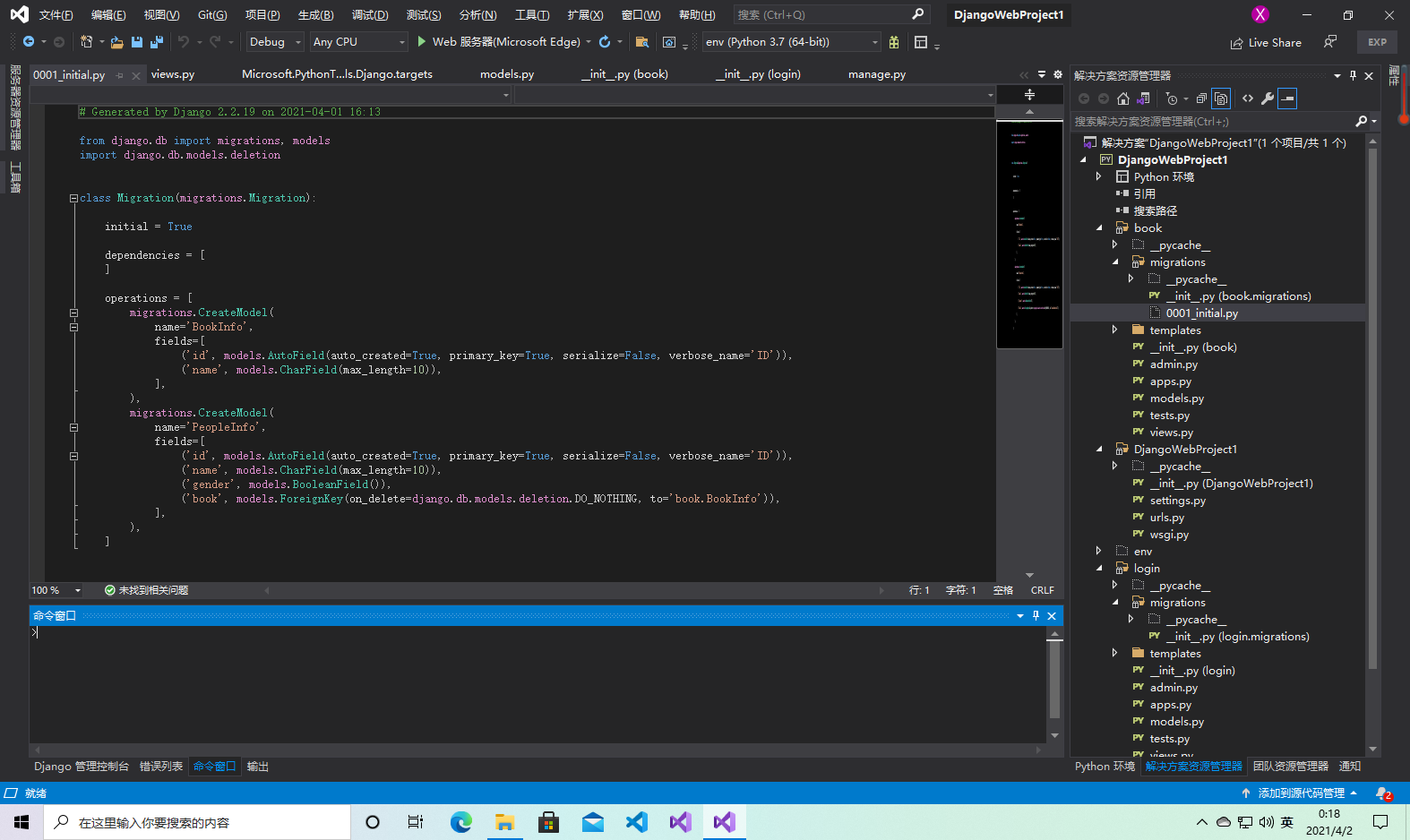1410x840 pixels.
Task: Start Web server with green play button
Action: [x=421, y=42]
